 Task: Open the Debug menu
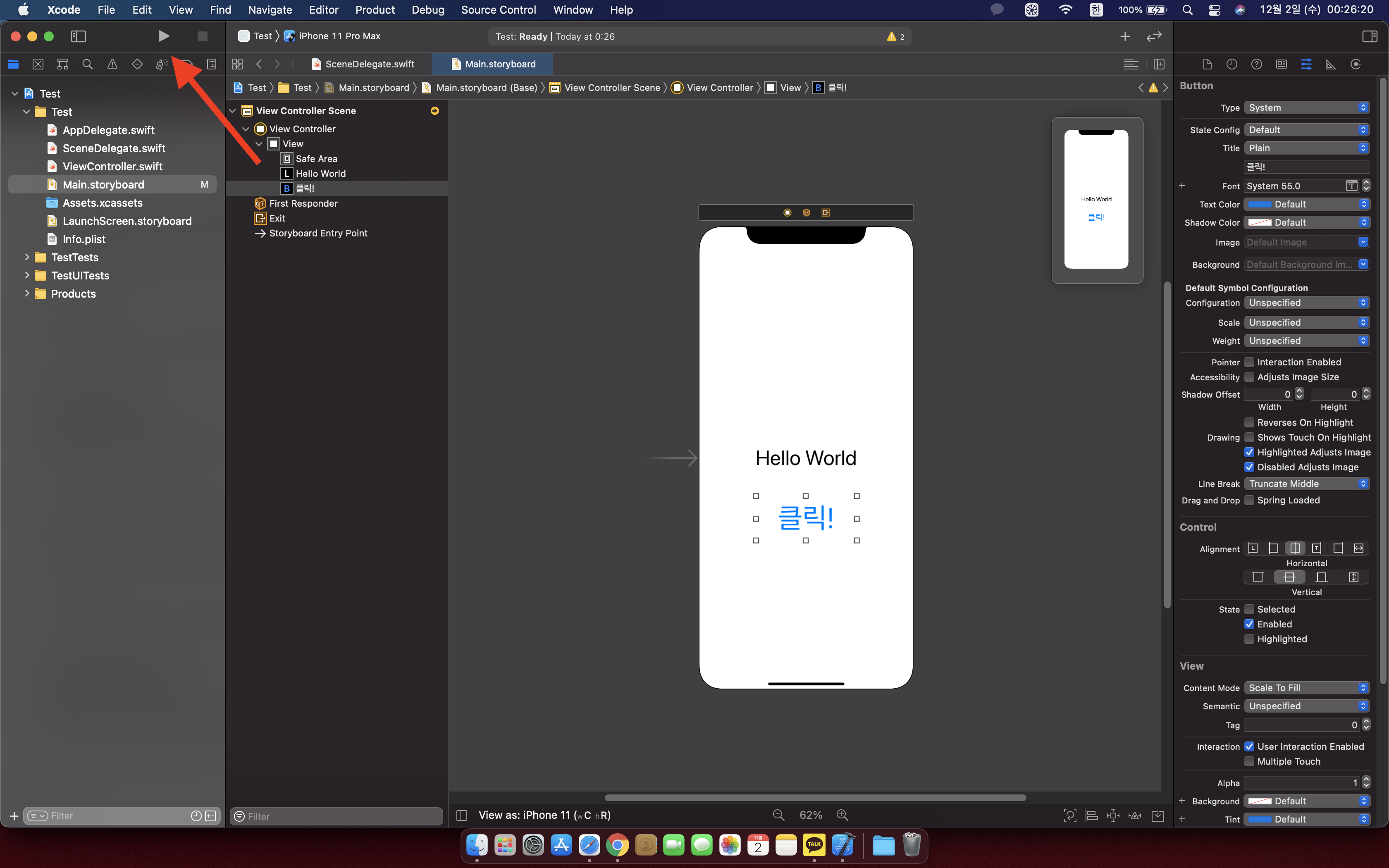pos(427,10)
